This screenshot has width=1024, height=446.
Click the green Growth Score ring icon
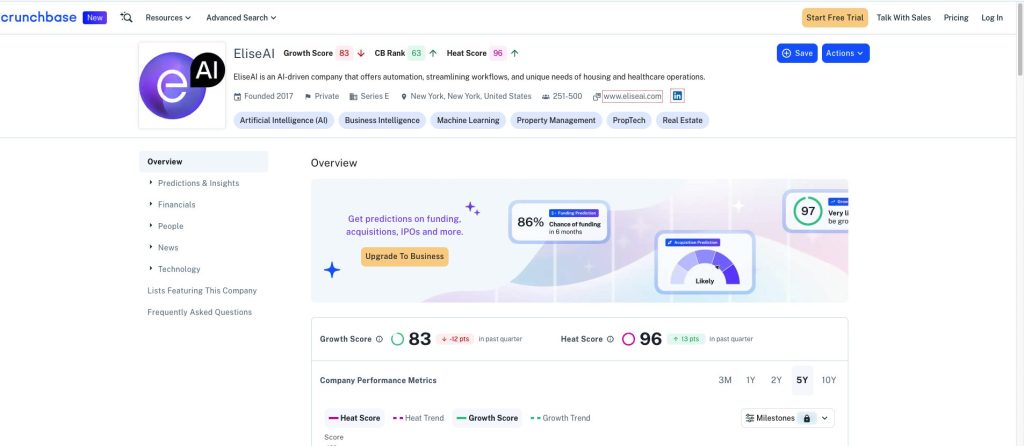click(397, 340)
